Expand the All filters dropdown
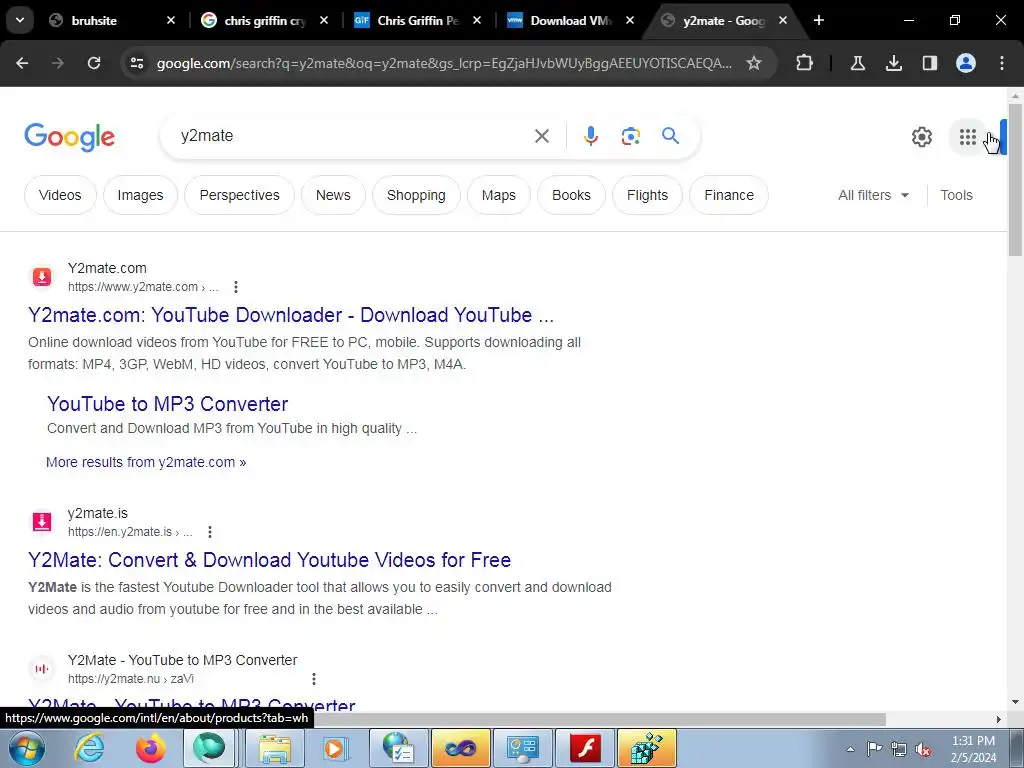Image resolution: width=1024 pixels, height=768 pixels. 873,195
